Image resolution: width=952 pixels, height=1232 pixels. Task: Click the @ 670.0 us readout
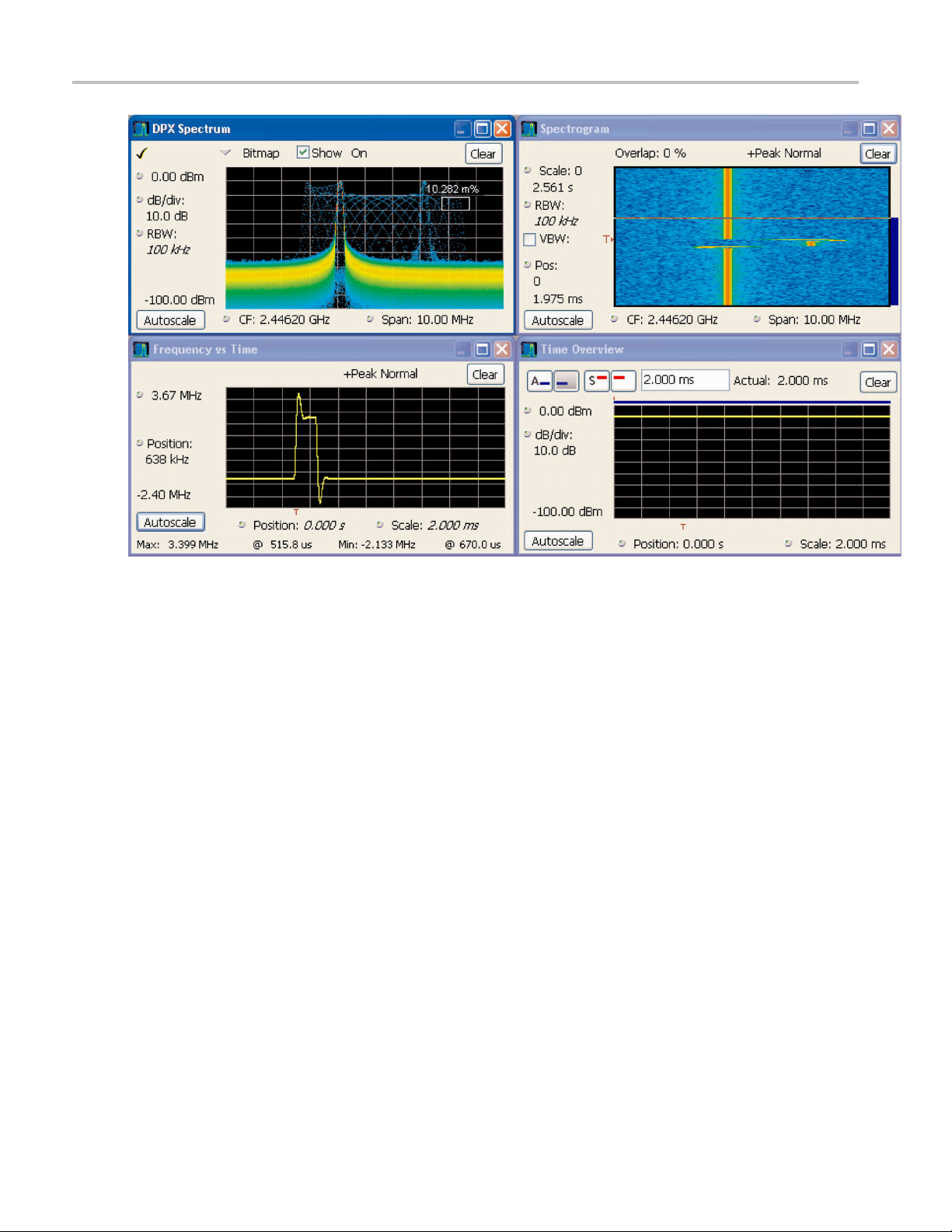473,545
